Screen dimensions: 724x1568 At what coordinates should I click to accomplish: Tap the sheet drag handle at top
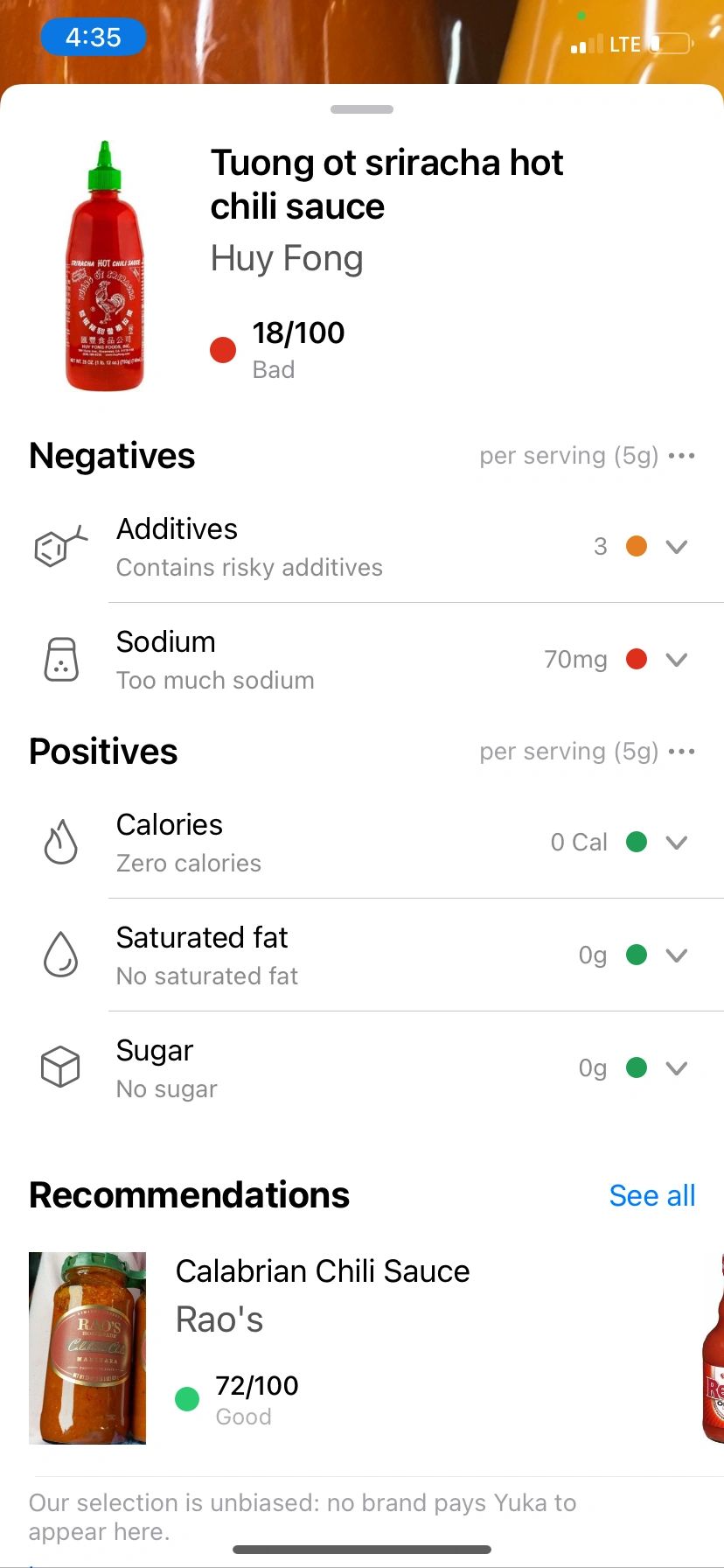[x=362, y=109]
